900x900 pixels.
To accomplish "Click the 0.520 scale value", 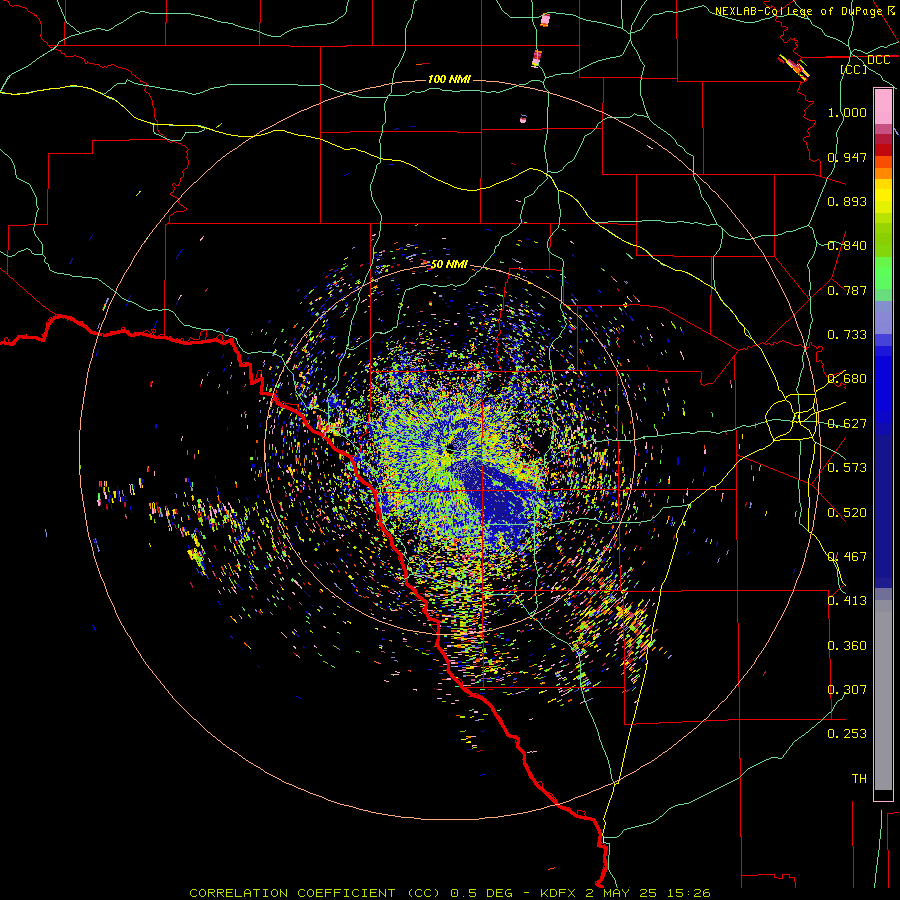I will coord(847,513).
